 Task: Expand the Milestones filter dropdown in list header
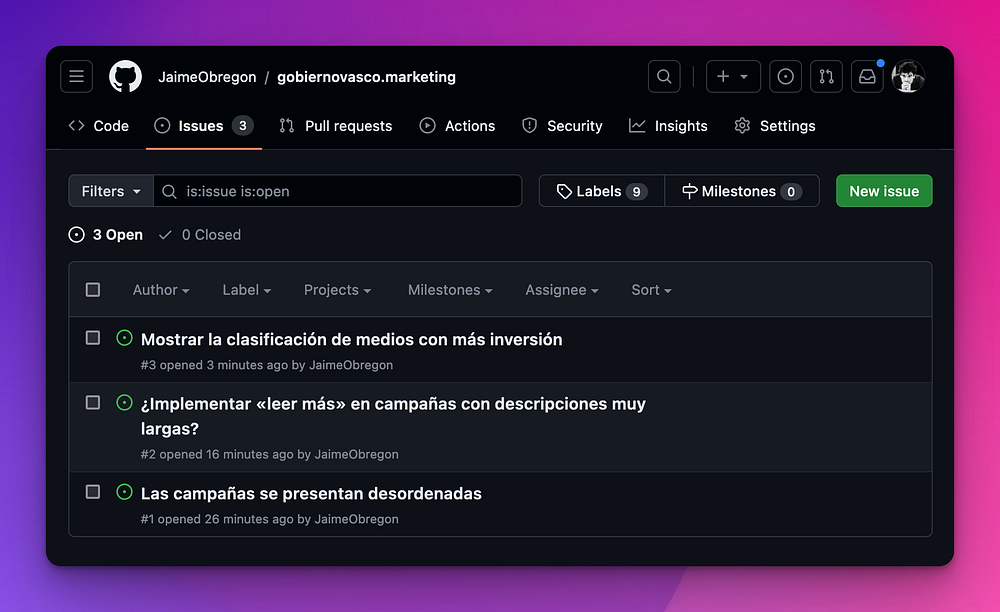(x=450, y=290)
